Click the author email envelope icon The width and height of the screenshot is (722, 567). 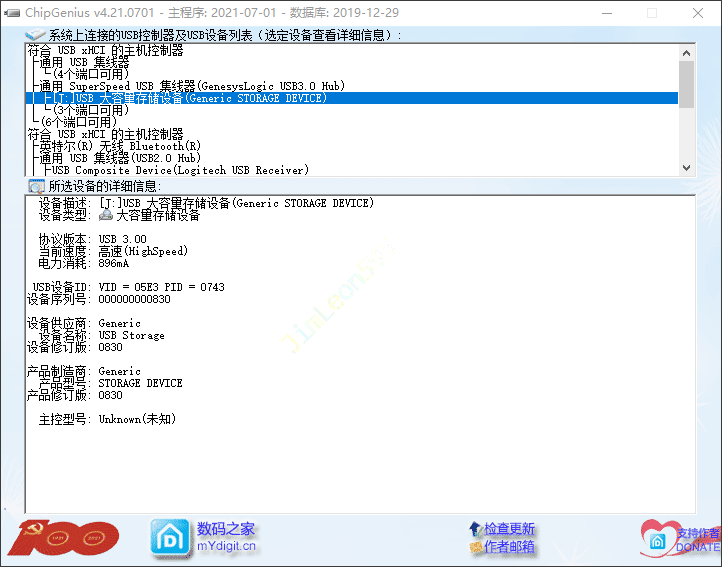474,547
